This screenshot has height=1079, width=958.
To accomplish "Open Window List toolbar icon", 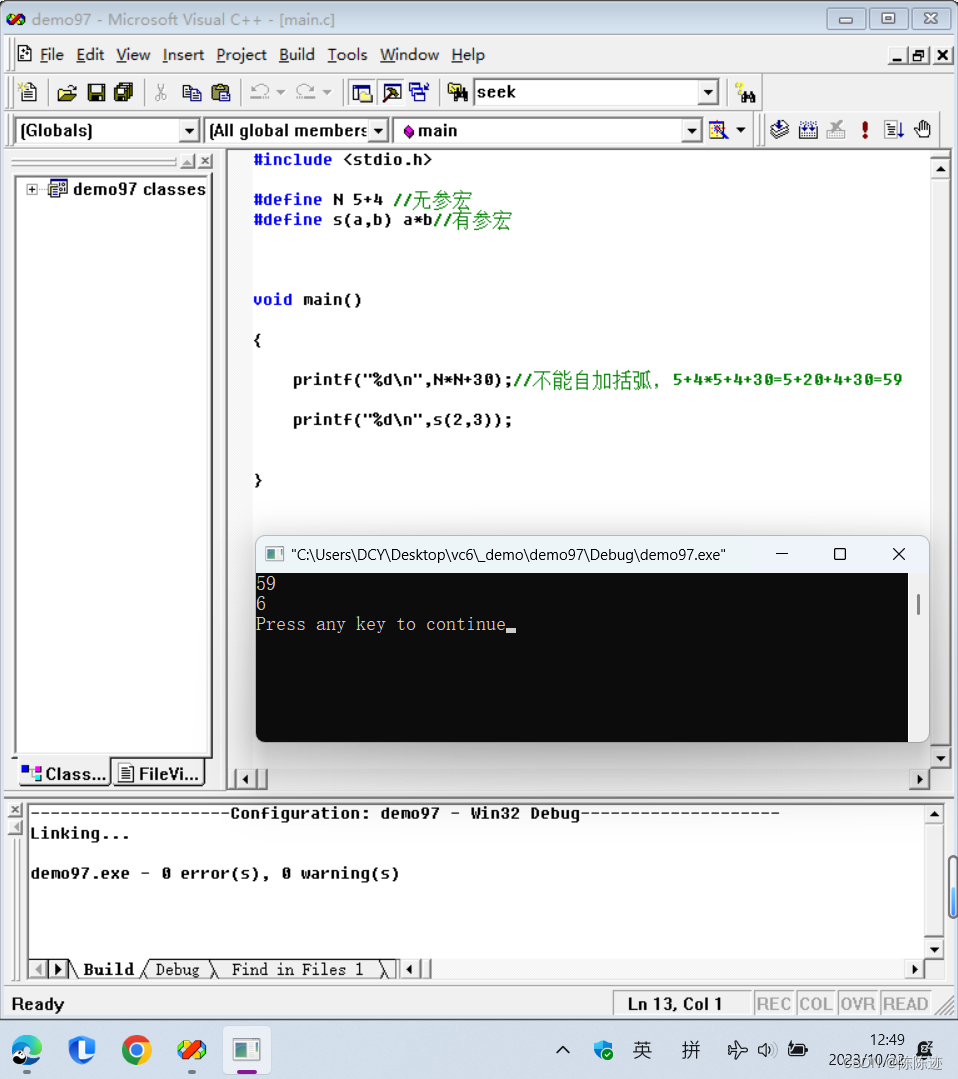I will [419, 92].
